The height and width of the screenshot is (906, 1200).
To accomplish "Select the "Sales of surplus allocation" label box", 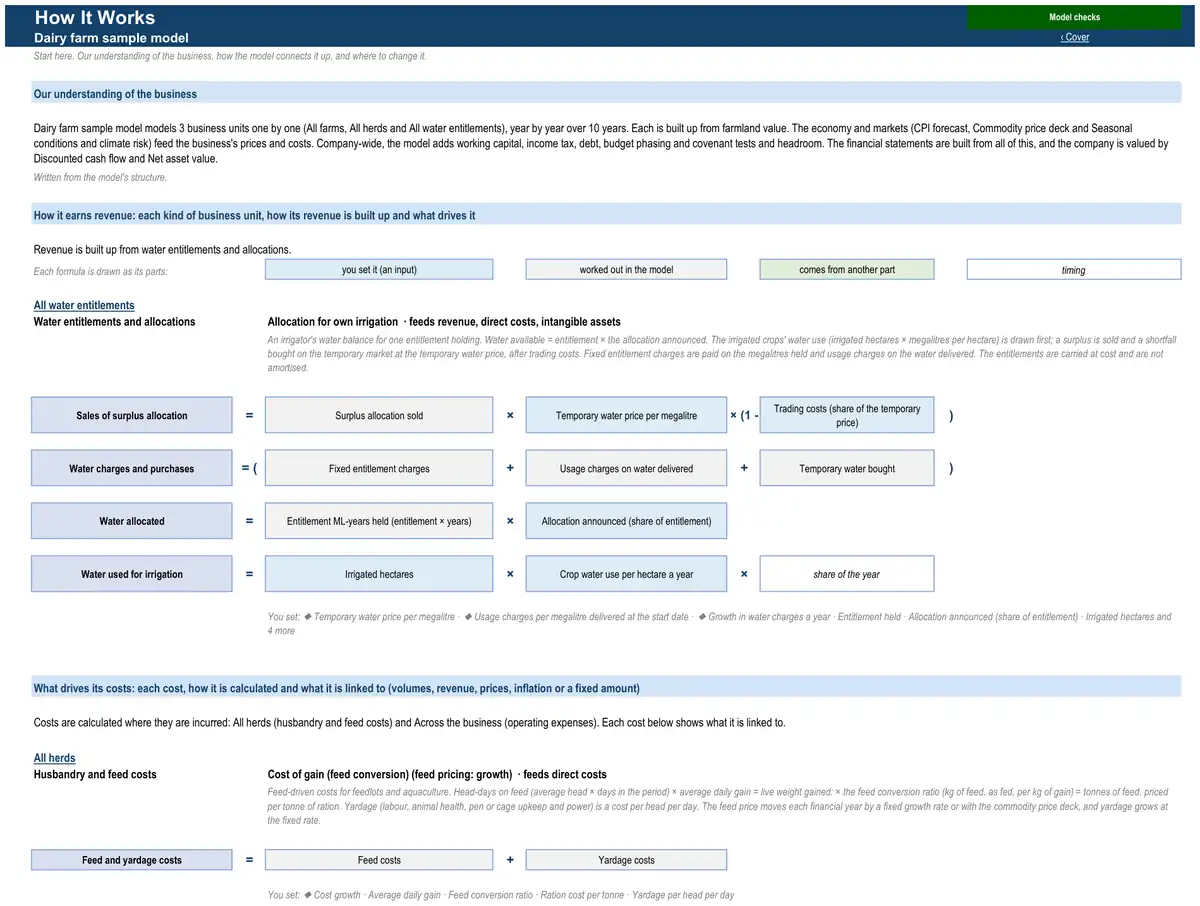I will (x=132, y=415).
